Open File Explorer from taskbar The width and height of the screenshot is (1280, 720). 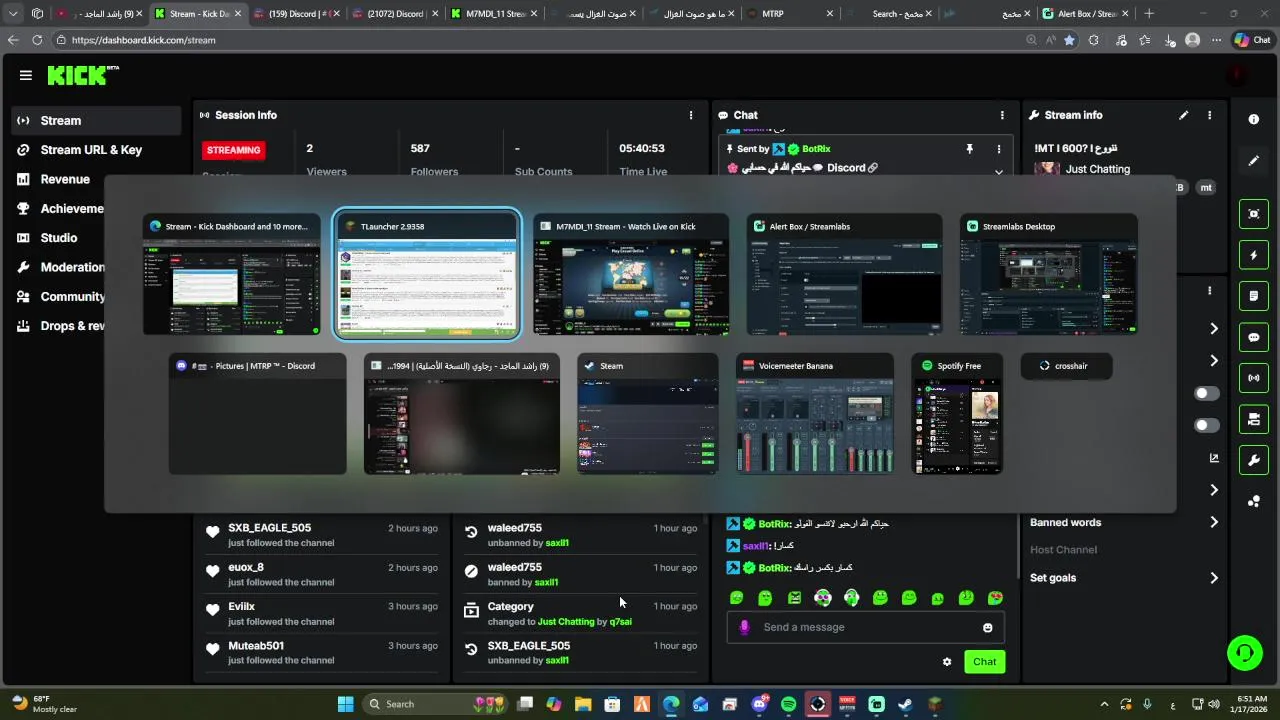[583, 704]
